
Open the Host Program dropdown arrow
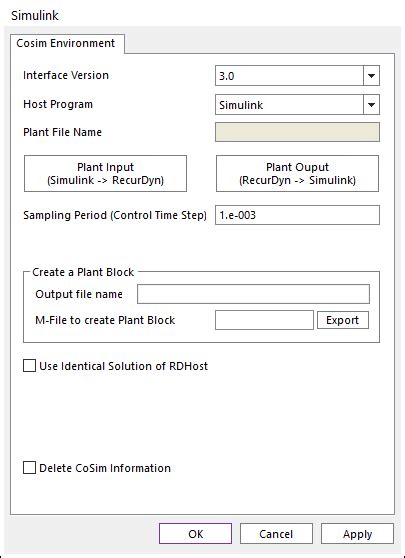371,105
